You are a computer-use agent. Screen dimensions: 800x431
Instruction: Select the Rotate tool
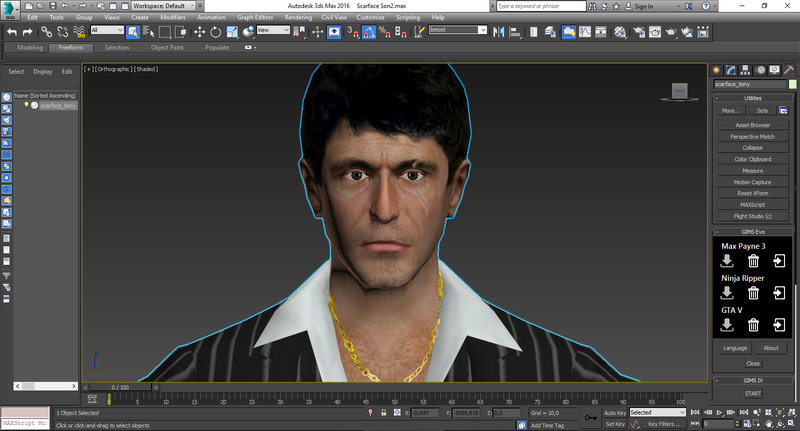click(216, 32)
